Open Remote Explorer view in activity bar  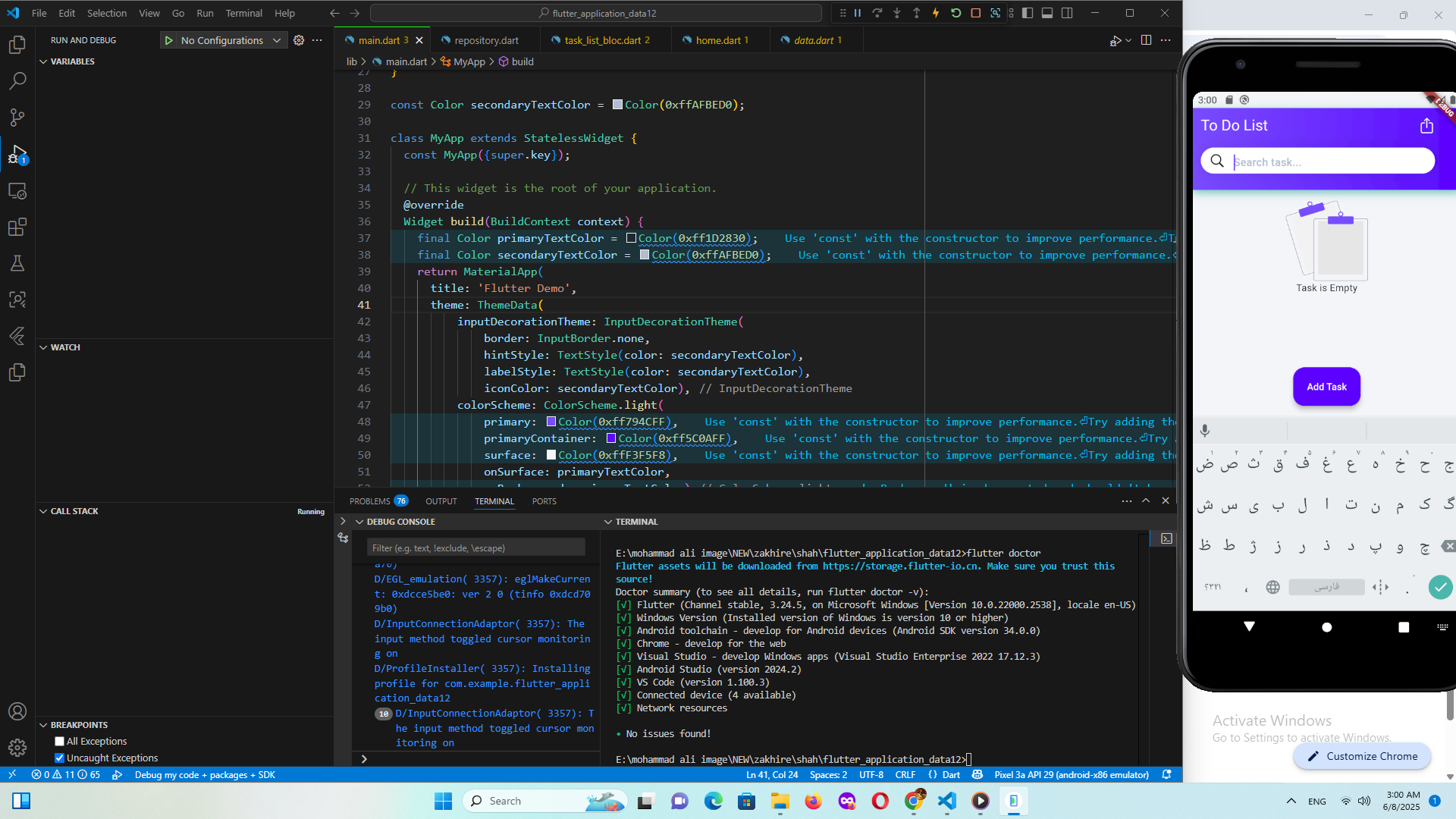coord(17,191)
